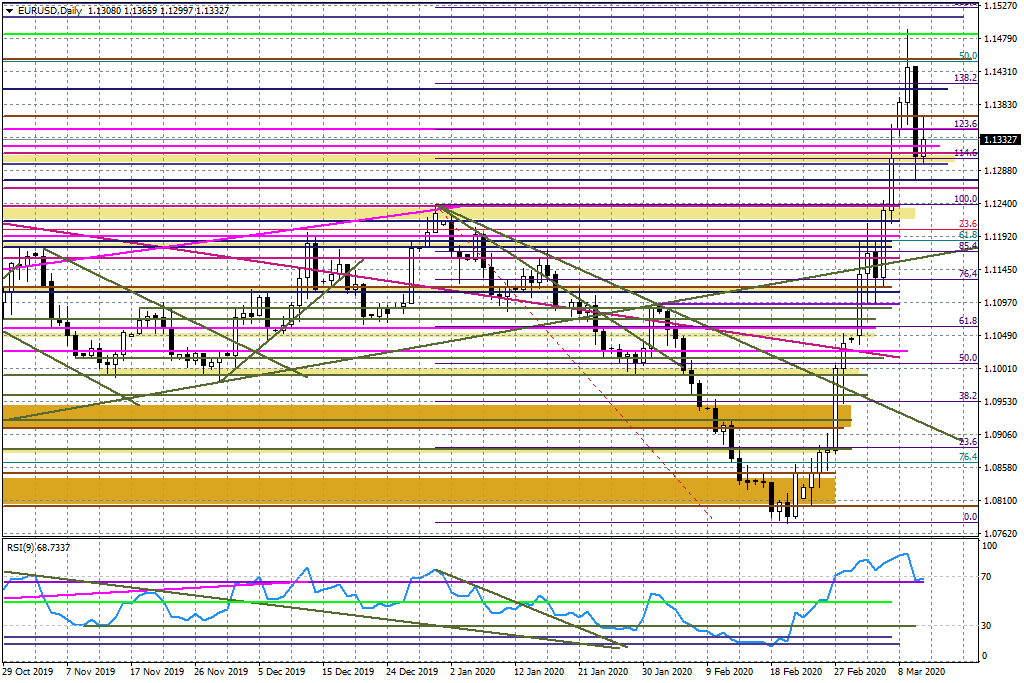
Task: Click the 1.12400 price axis label
Action: pos(1000,204)
